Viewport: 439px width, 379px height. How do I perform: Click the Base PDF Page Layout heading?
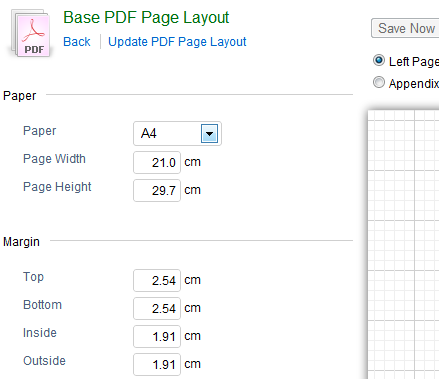coord(146,18)
